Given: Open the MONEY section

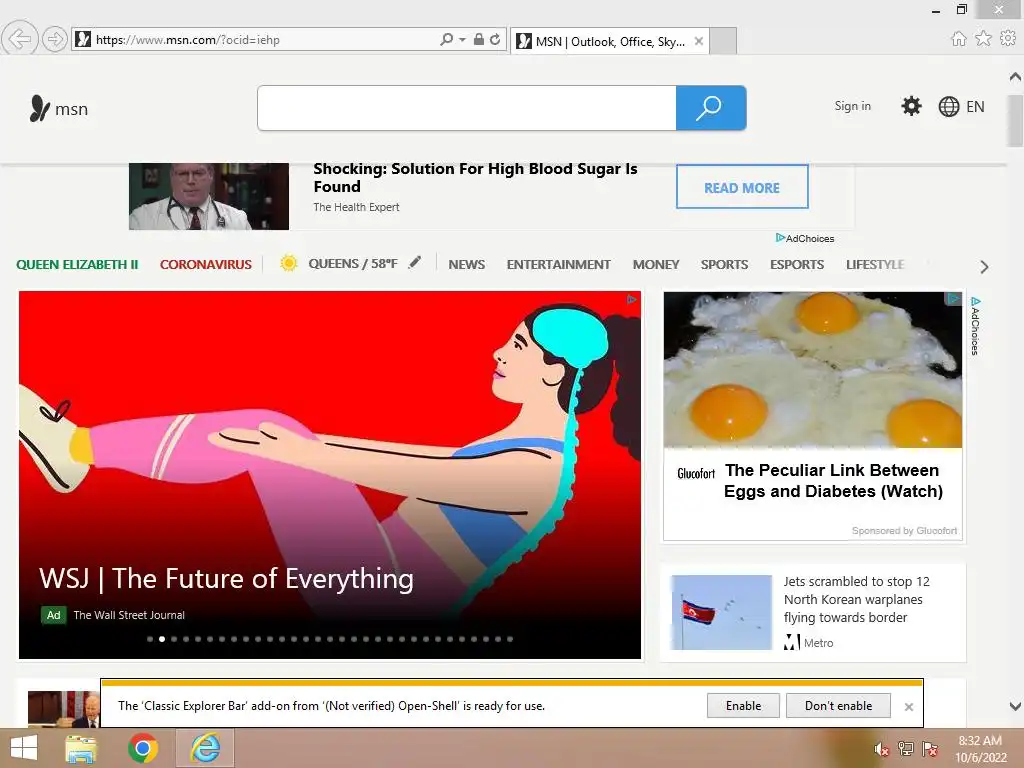Looking at the screenshot, I should pos(656,264).
